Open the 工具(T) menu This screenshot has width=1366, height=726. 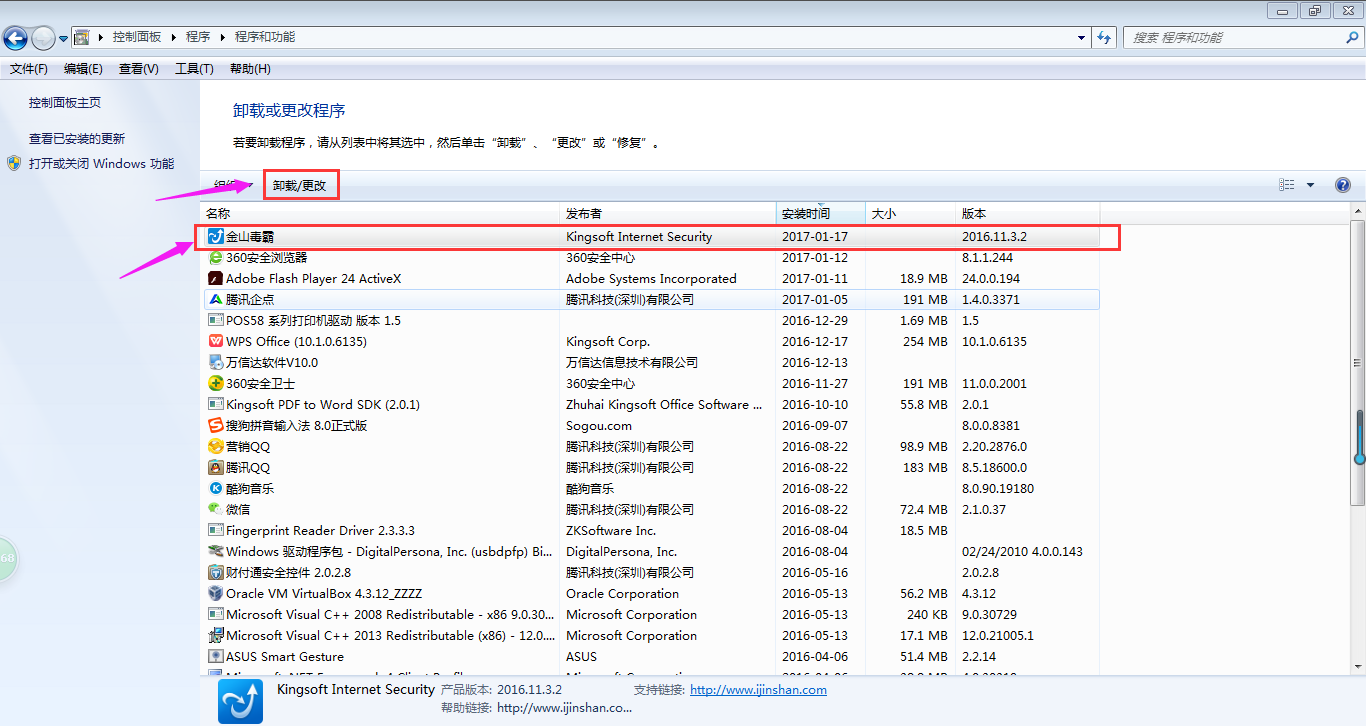pos(194,69)
